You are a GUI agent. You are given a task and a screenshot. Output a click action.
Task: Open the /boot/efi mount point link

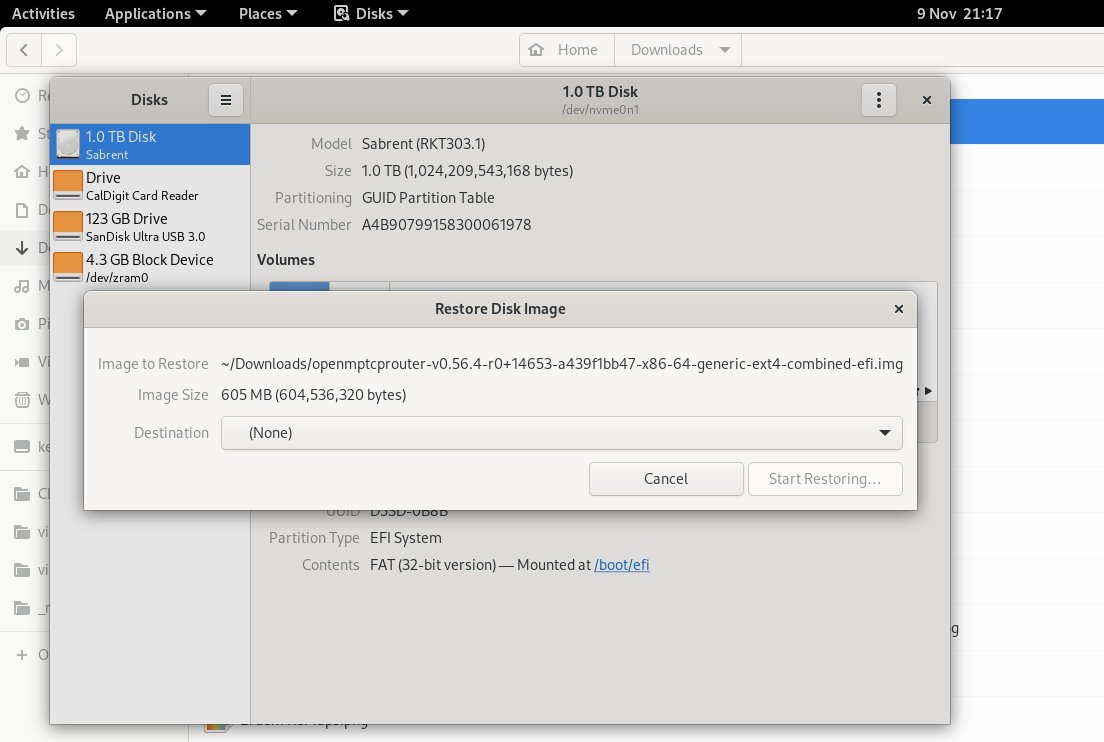(622, 565)
